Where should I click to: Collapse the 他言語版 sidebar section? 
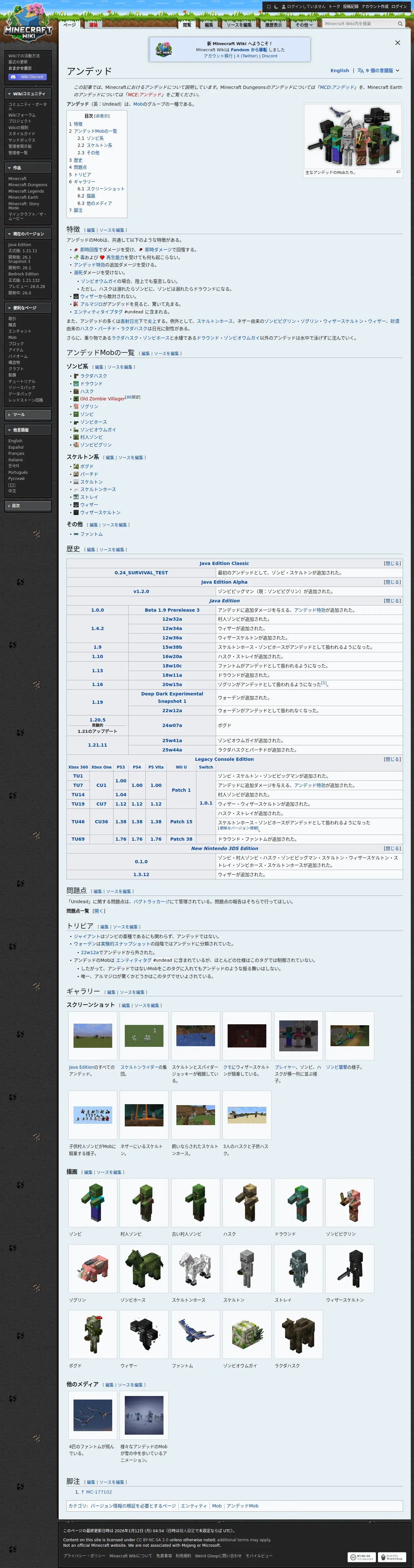28,430
